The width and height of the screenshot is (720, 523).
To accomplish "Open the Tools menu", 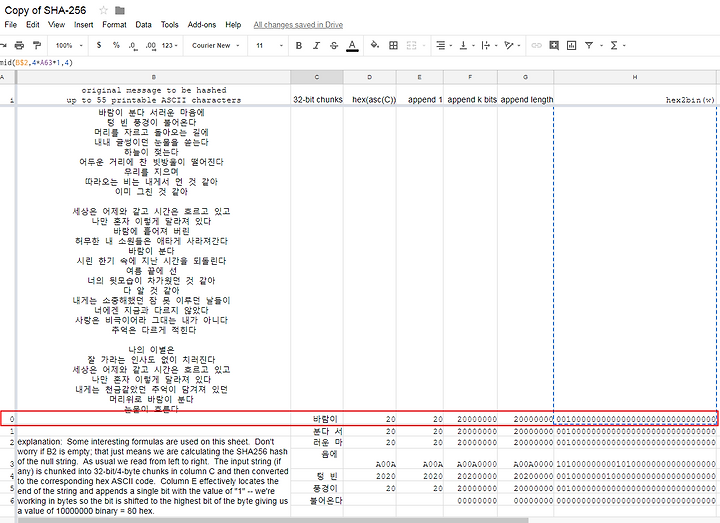I will tap(169, 25).
